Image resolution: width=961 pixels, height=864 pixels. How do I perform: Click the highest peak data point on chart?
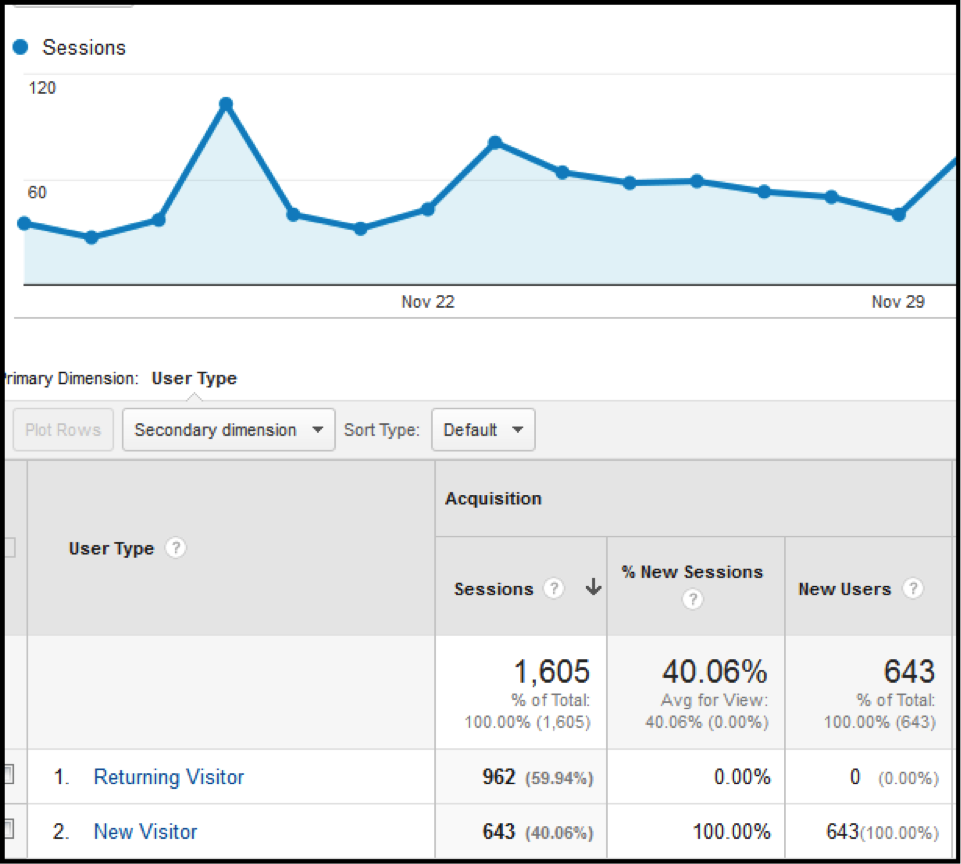pyautogui.click(x=226, y=104)
